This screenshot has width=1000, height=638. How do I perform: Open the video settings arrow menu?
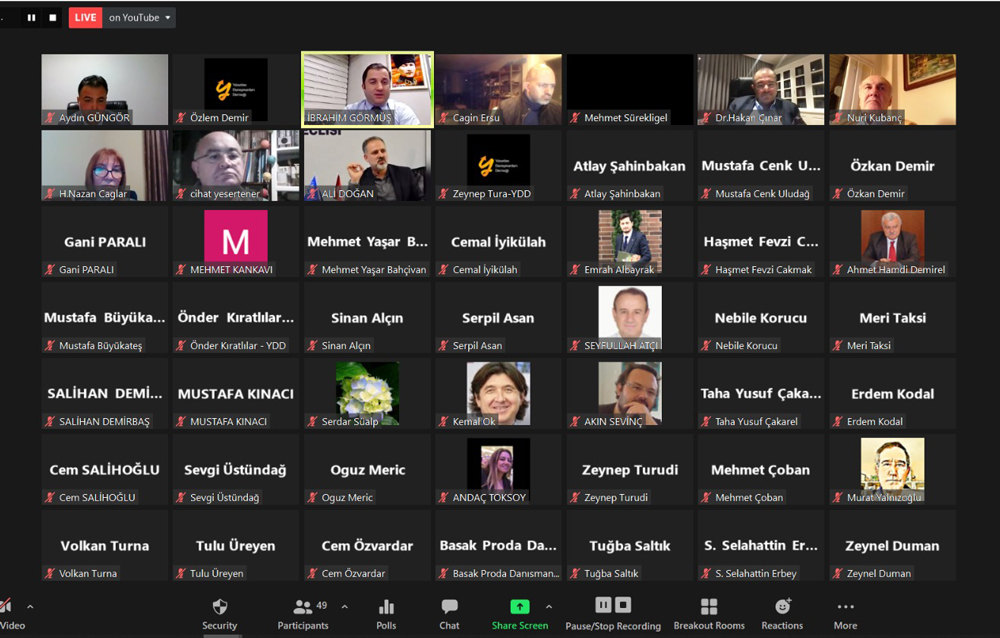point(30,607)
